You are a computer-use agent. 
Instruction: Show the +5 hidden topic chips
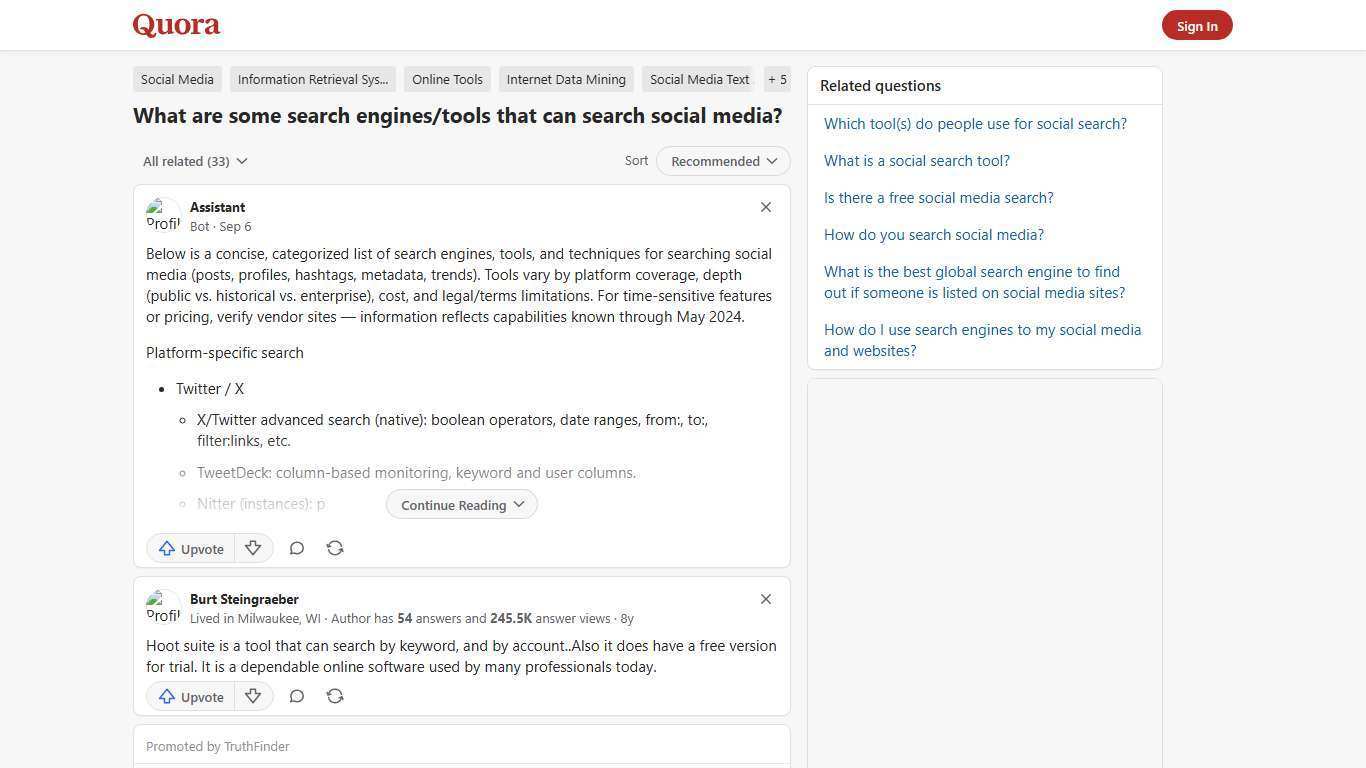coord(777,79)
